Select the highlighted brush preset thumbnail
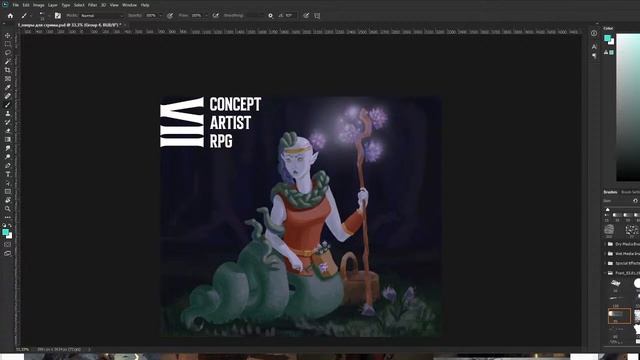 619,316
